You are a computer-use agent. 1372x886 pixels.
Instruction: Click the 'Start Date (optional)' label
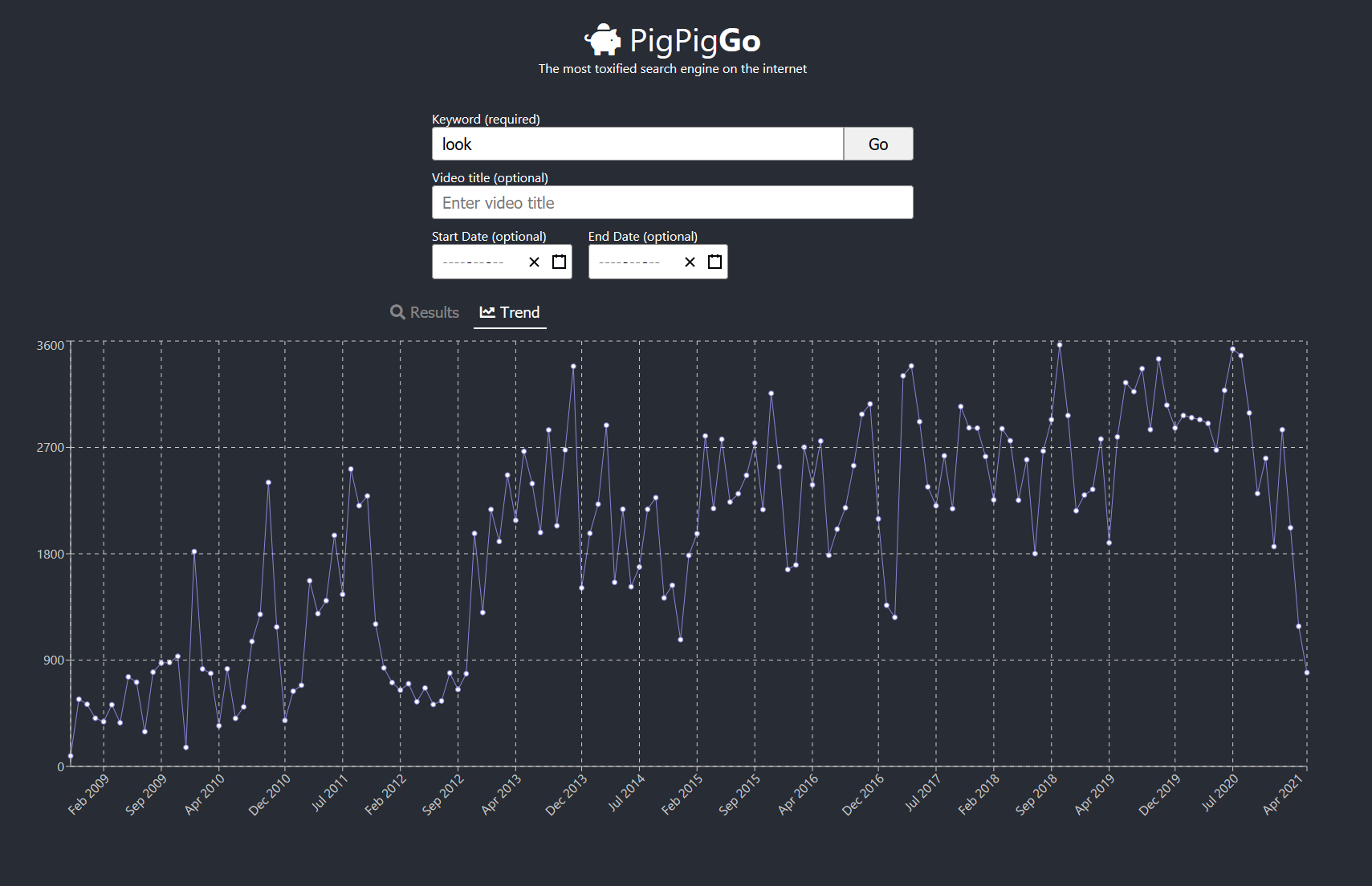click(x=489, y=236)
